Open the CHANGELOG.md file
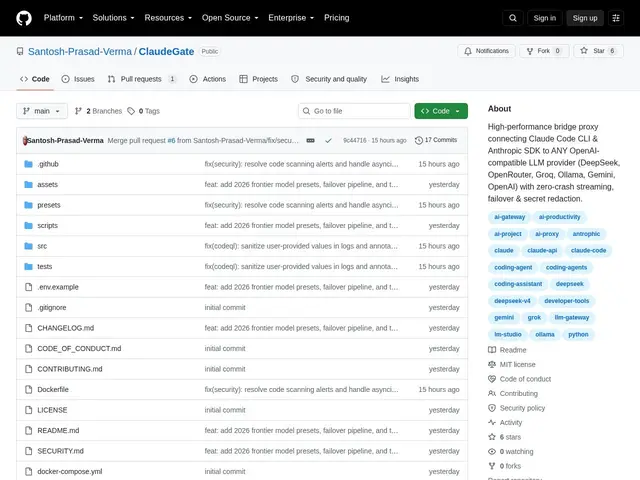The image size is (640, 480). click(66, 328)
